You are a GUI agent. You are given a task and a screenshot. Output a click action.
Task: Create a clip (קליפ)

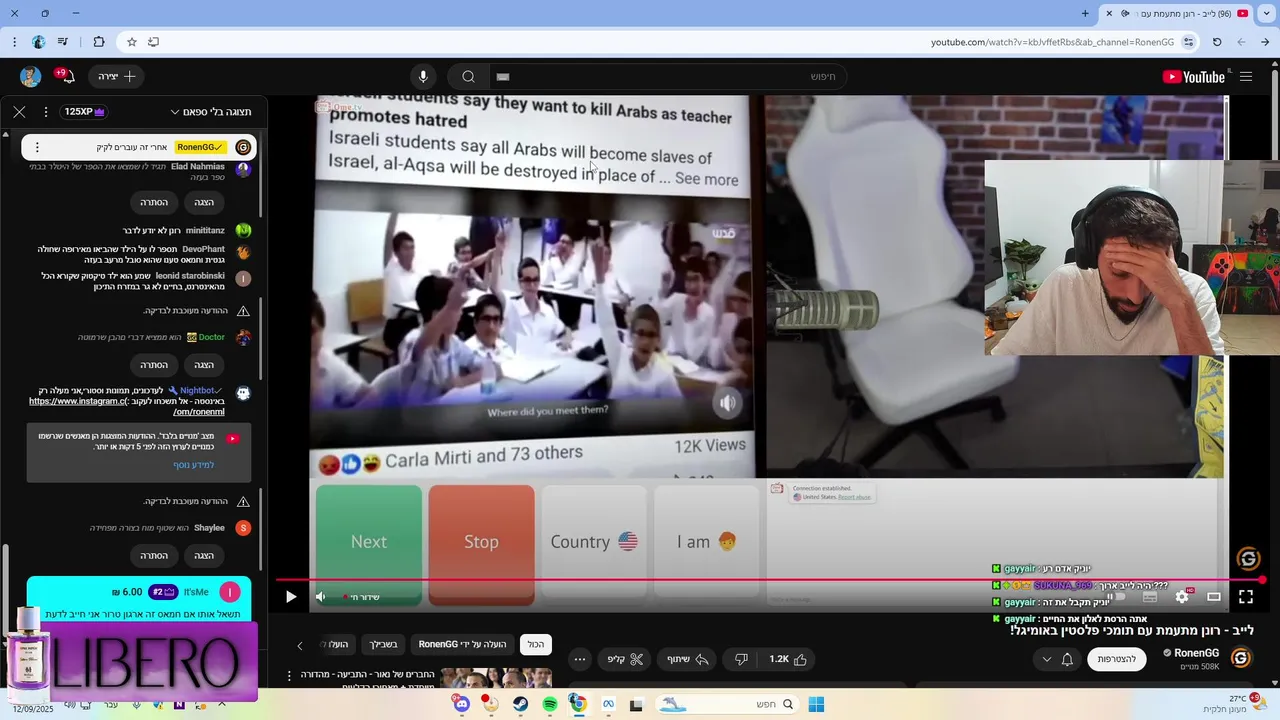pyautogui.click(x=626, y=659)
